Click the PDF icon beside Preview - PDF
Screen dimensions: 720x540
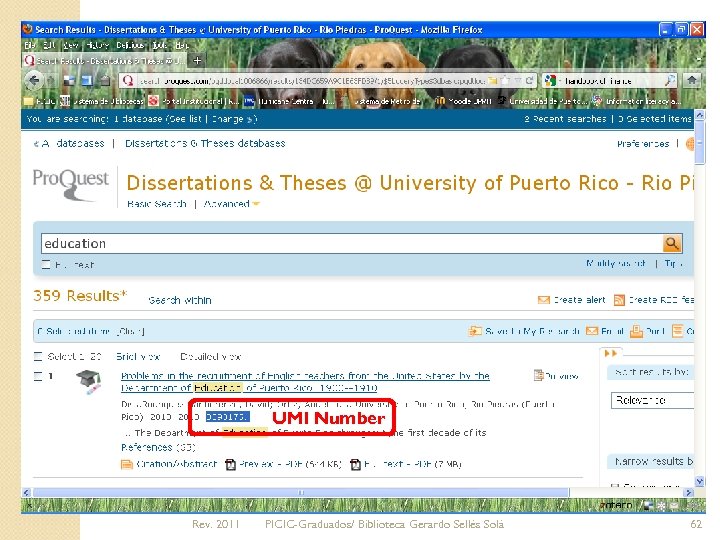pyautogui.click(x=231, y=464)
